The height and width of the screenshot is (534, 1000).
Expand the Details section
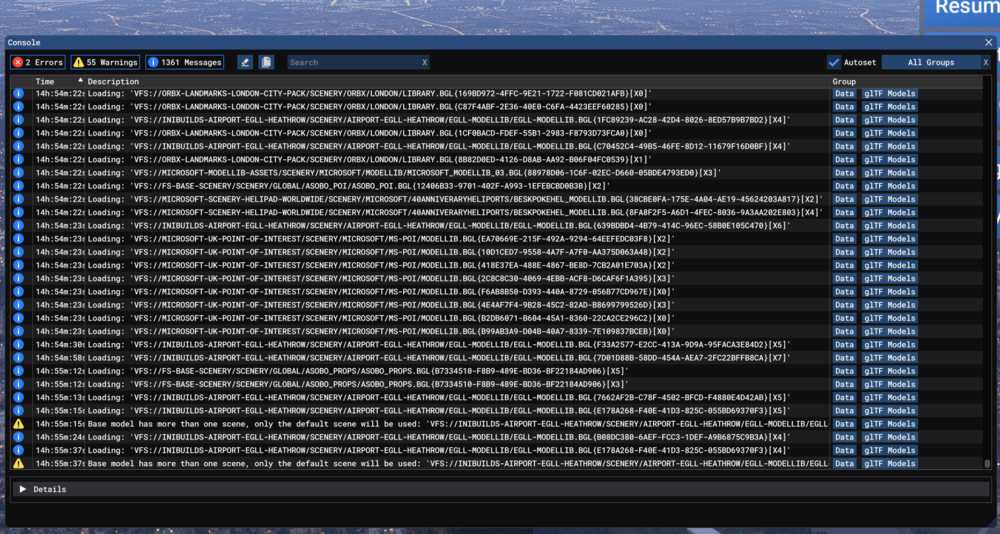tap(23, 489)
